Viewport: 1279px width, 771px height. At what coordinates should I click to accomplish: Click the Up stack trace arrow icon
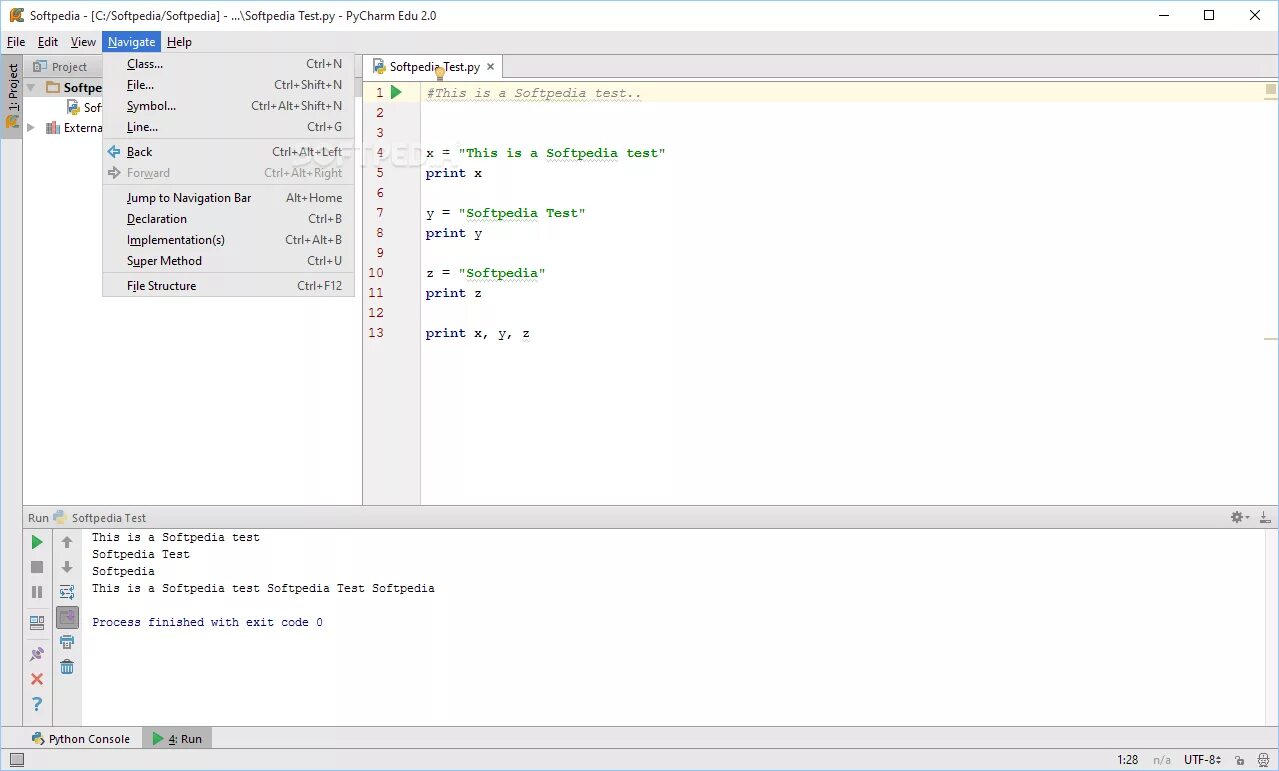pyautogui.click(x=67, y=542)
